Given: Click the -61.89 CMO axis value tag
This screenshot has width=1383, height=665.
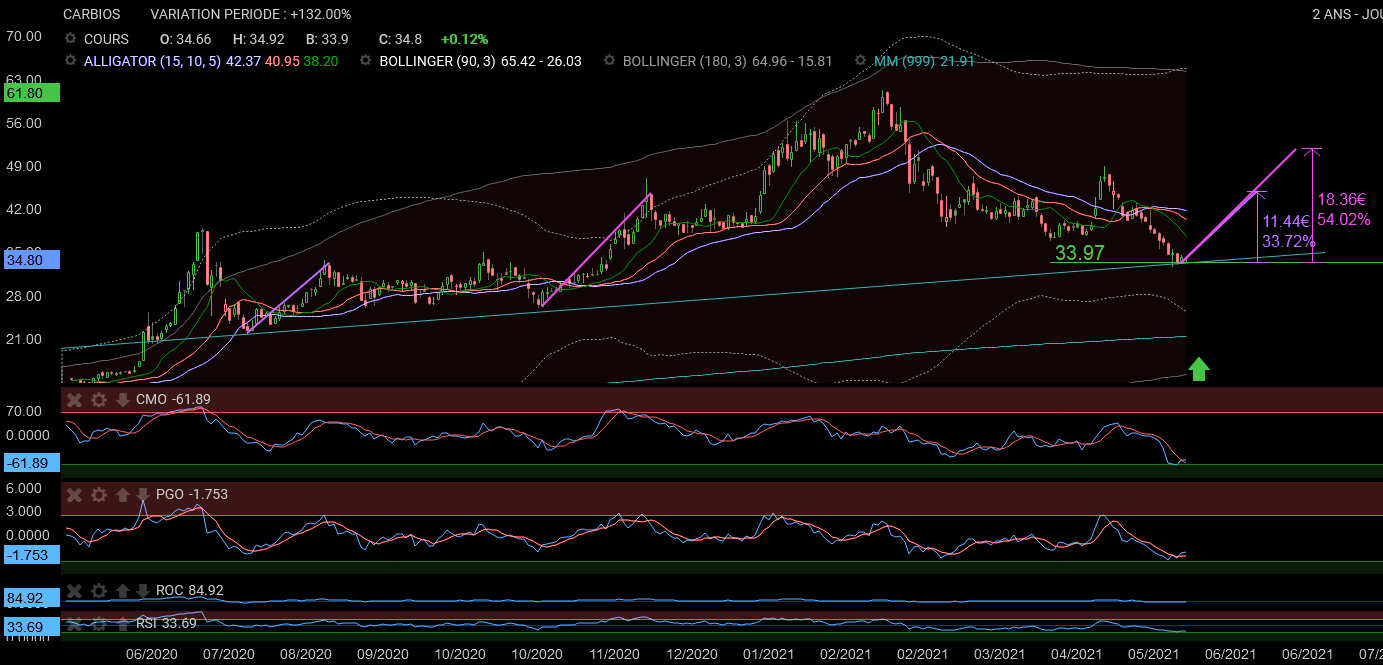Looking at the screenshot, I should [x=31, y=463].
